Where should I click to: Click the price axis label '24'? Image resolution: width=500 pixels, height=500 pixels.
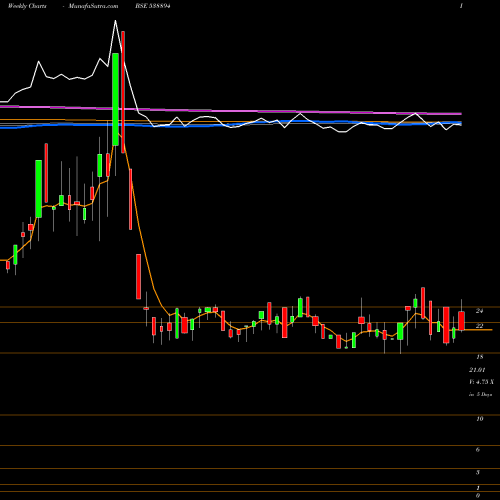coord(479,311)
